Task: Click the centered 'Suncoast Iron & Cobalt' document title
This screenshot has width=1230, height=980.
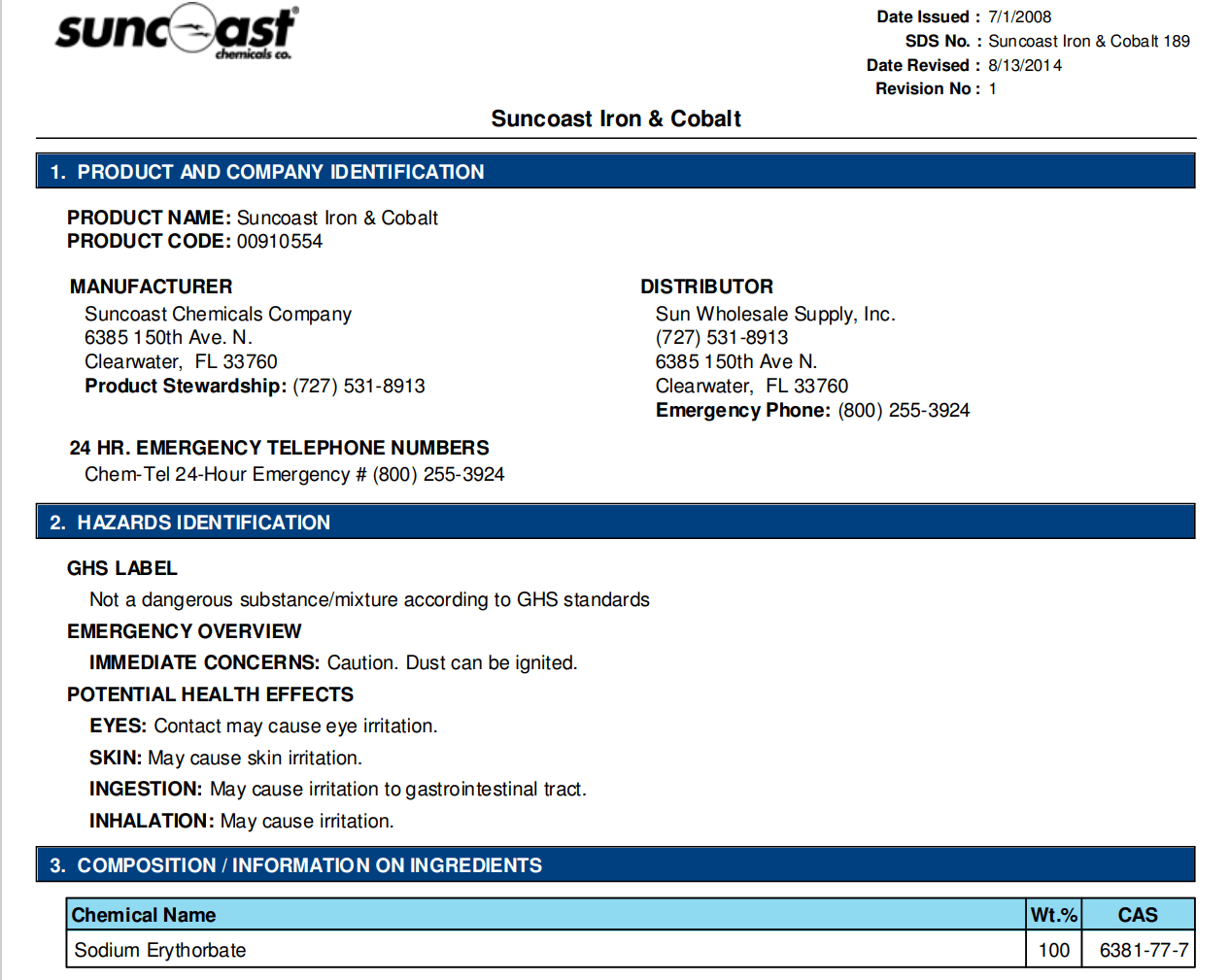Action: (x=616, y=118)
